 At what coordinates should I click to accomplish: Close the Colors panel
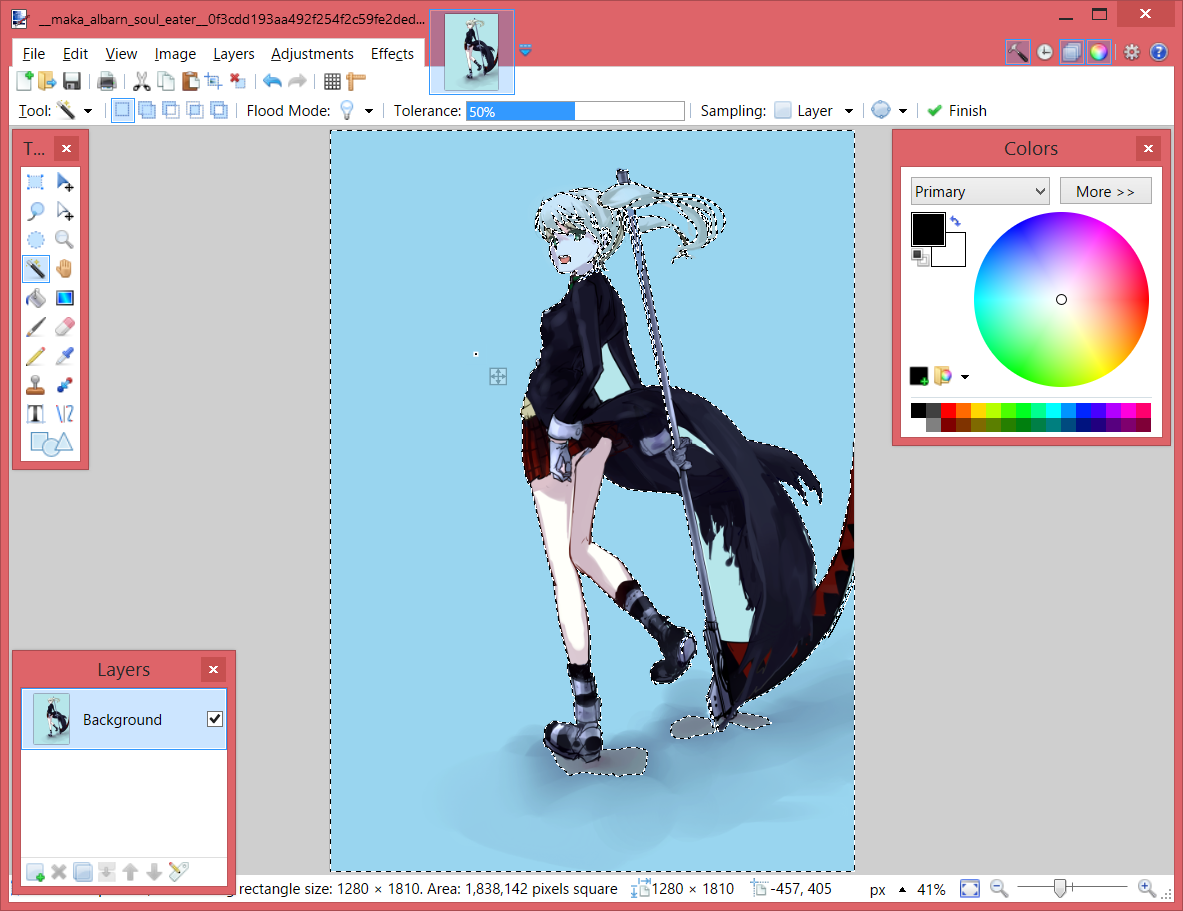[1148, 149]
